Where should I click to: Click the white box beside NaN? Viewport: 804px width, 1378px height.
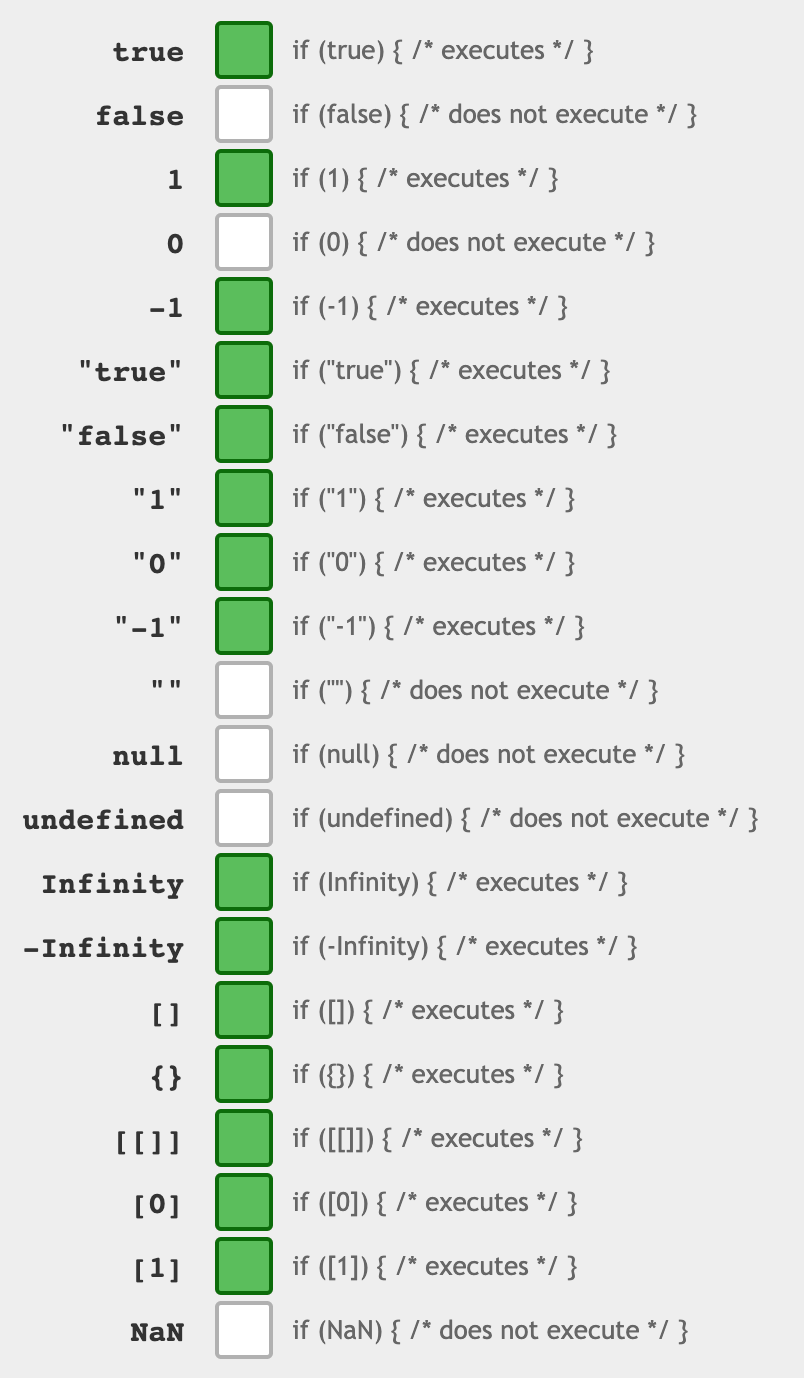[243, 1330]
